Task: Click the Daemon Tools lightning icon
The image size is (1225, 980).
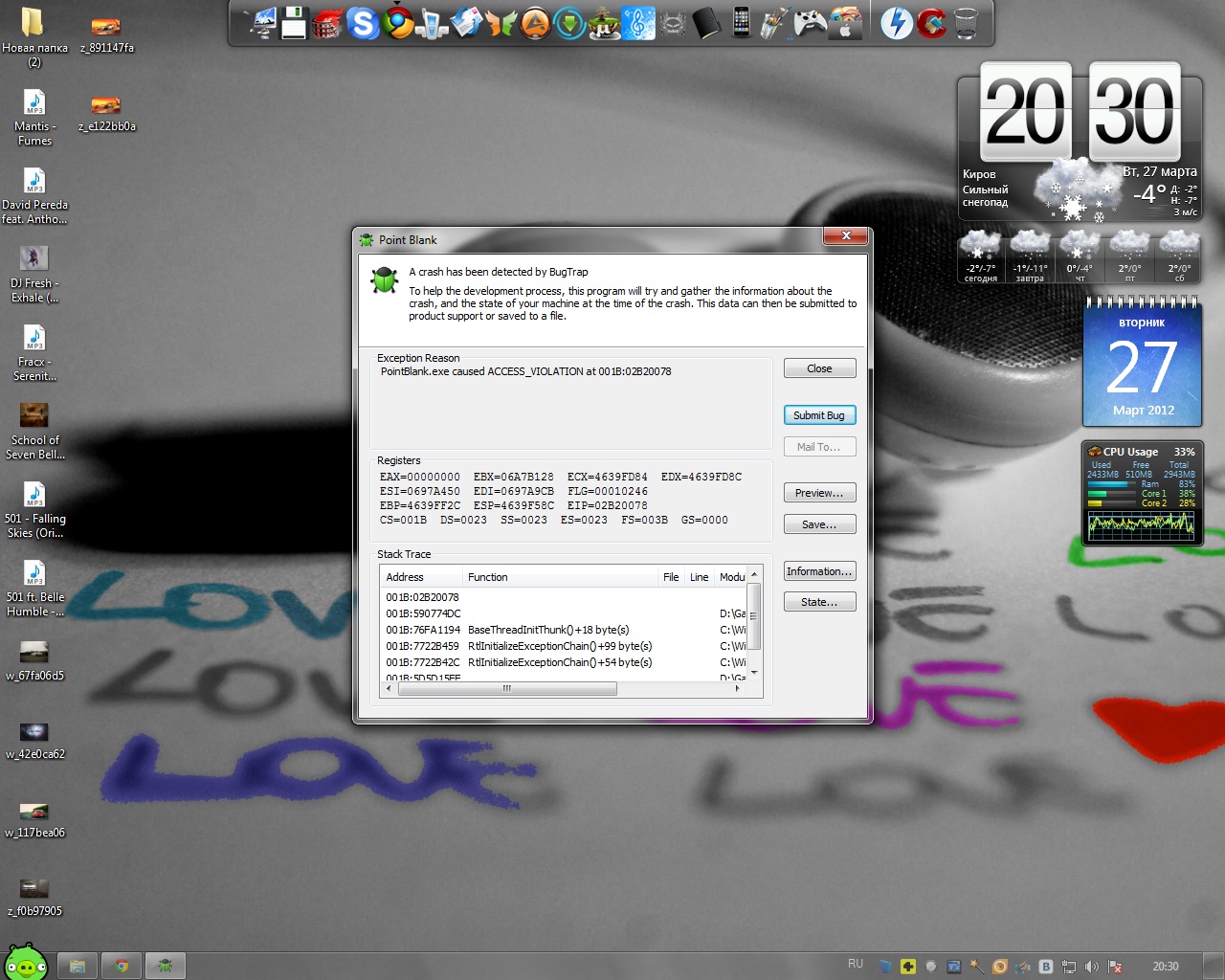Action: (897, 23)
